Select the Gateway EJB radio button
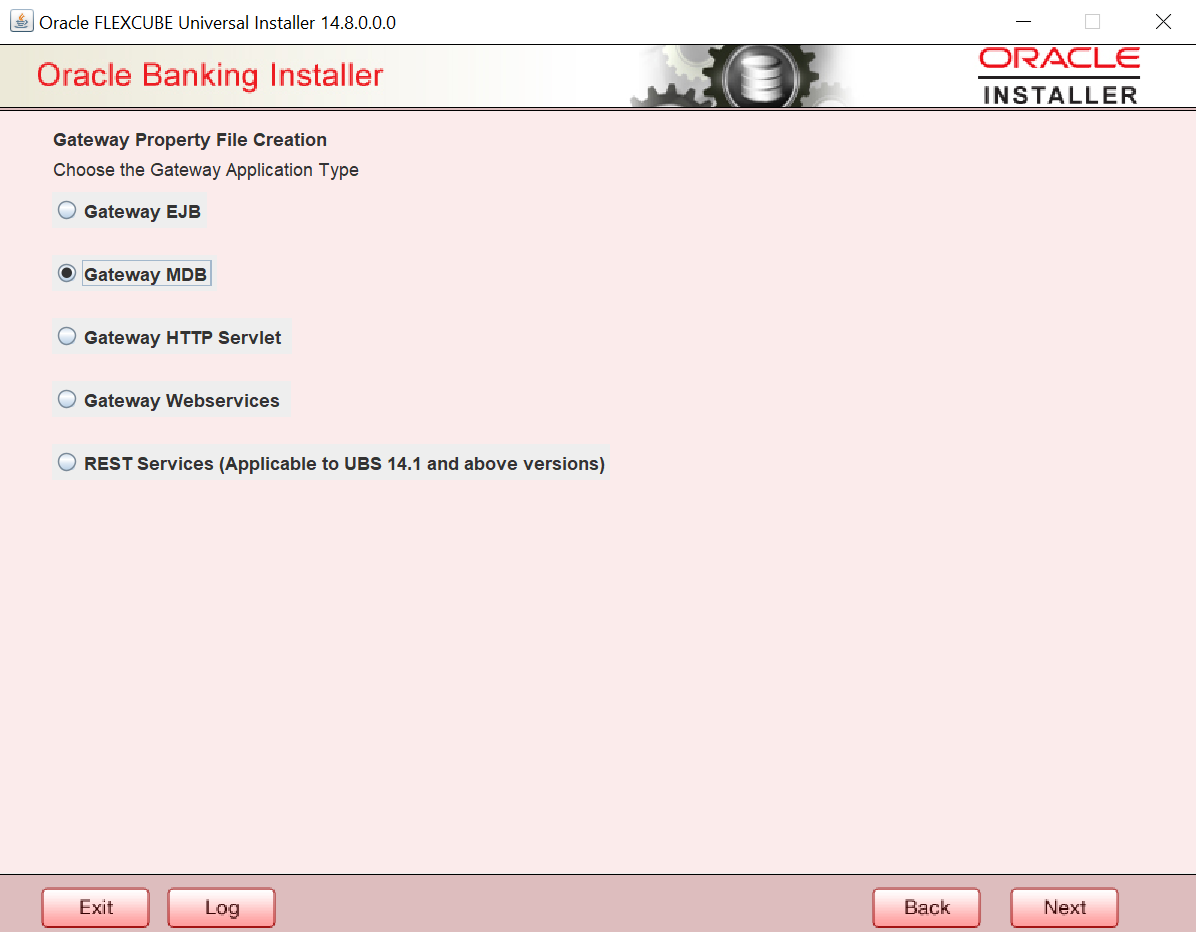The height and width of the screenshot is (932, 1196). click(x=67, y=211)
